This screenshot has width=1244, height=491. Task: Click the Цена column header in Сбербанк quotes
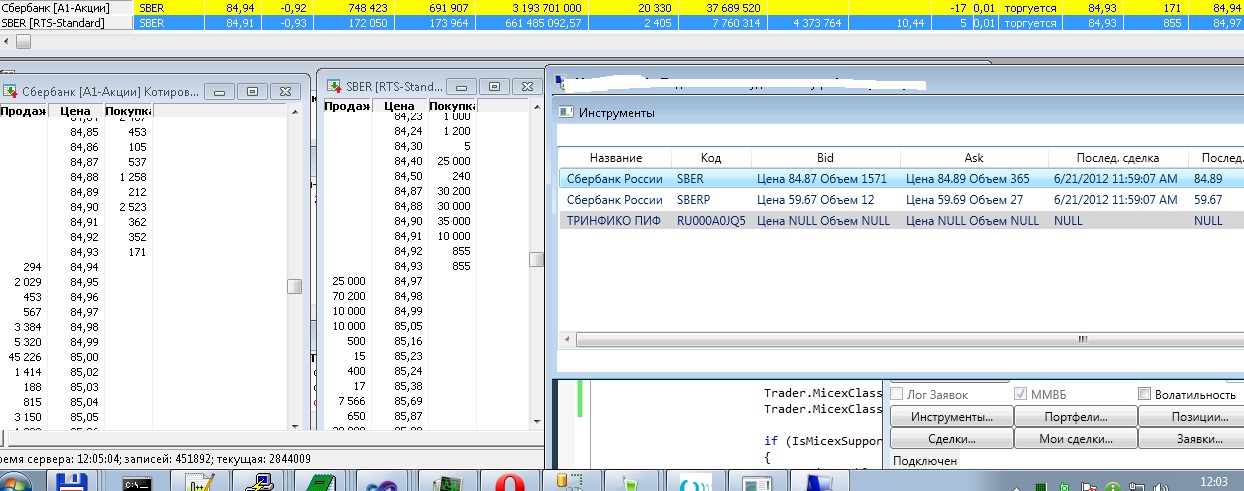(75, 111)
